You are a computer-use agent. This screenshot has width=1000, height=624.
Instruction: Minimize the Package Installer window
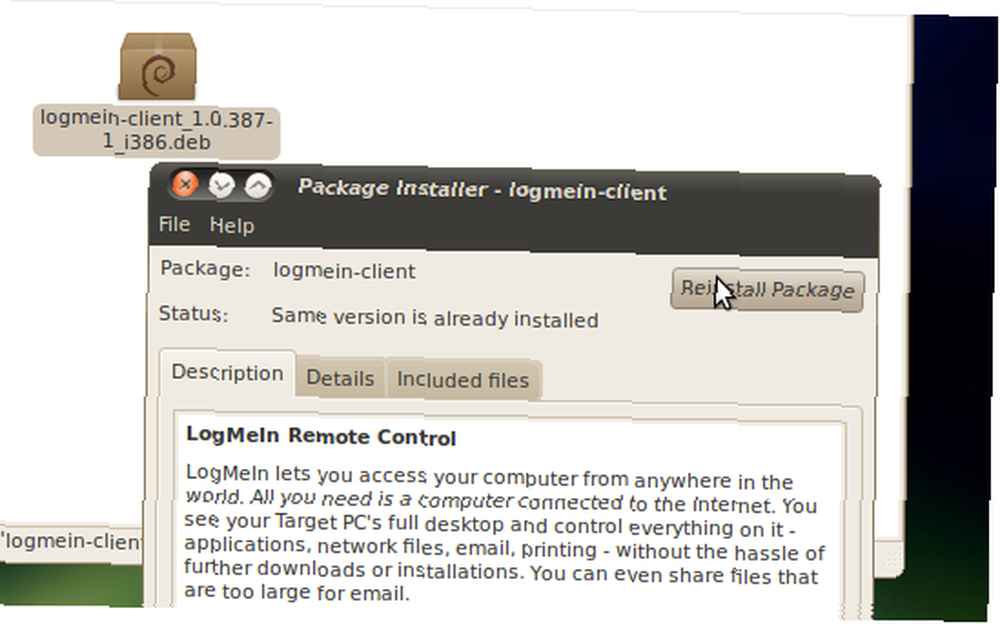pyautogui.click(x=222, y=186)
